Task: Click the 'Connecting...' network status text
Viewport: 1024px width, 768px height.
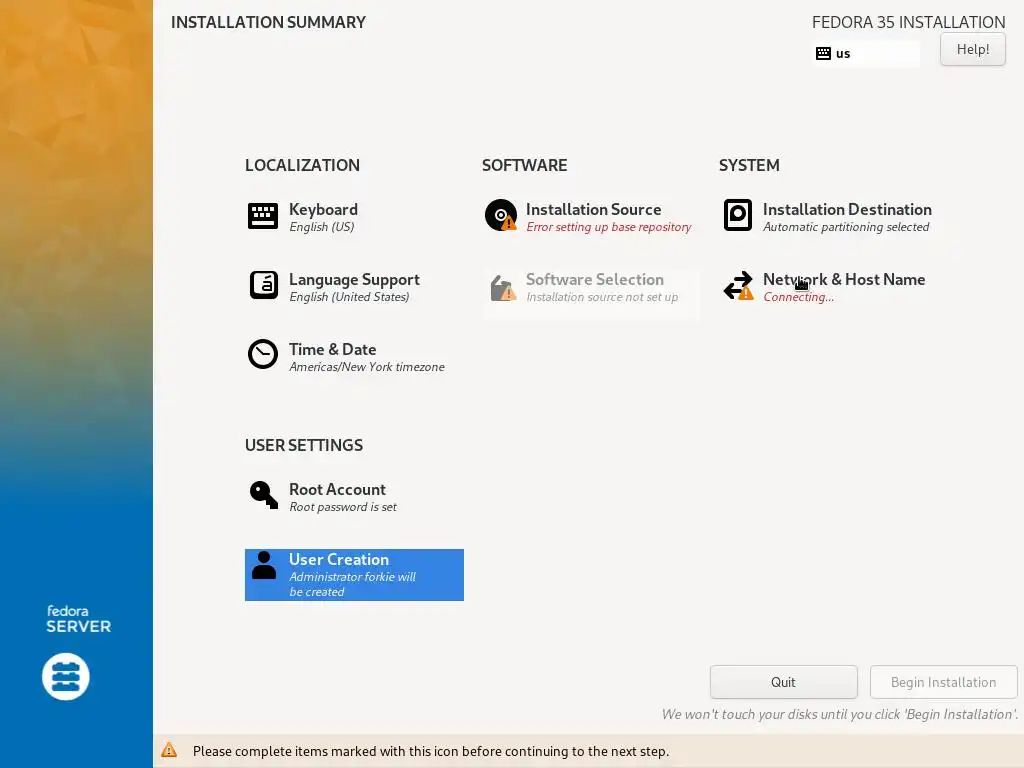Action: pyautogui.click(x=798, y=297)
